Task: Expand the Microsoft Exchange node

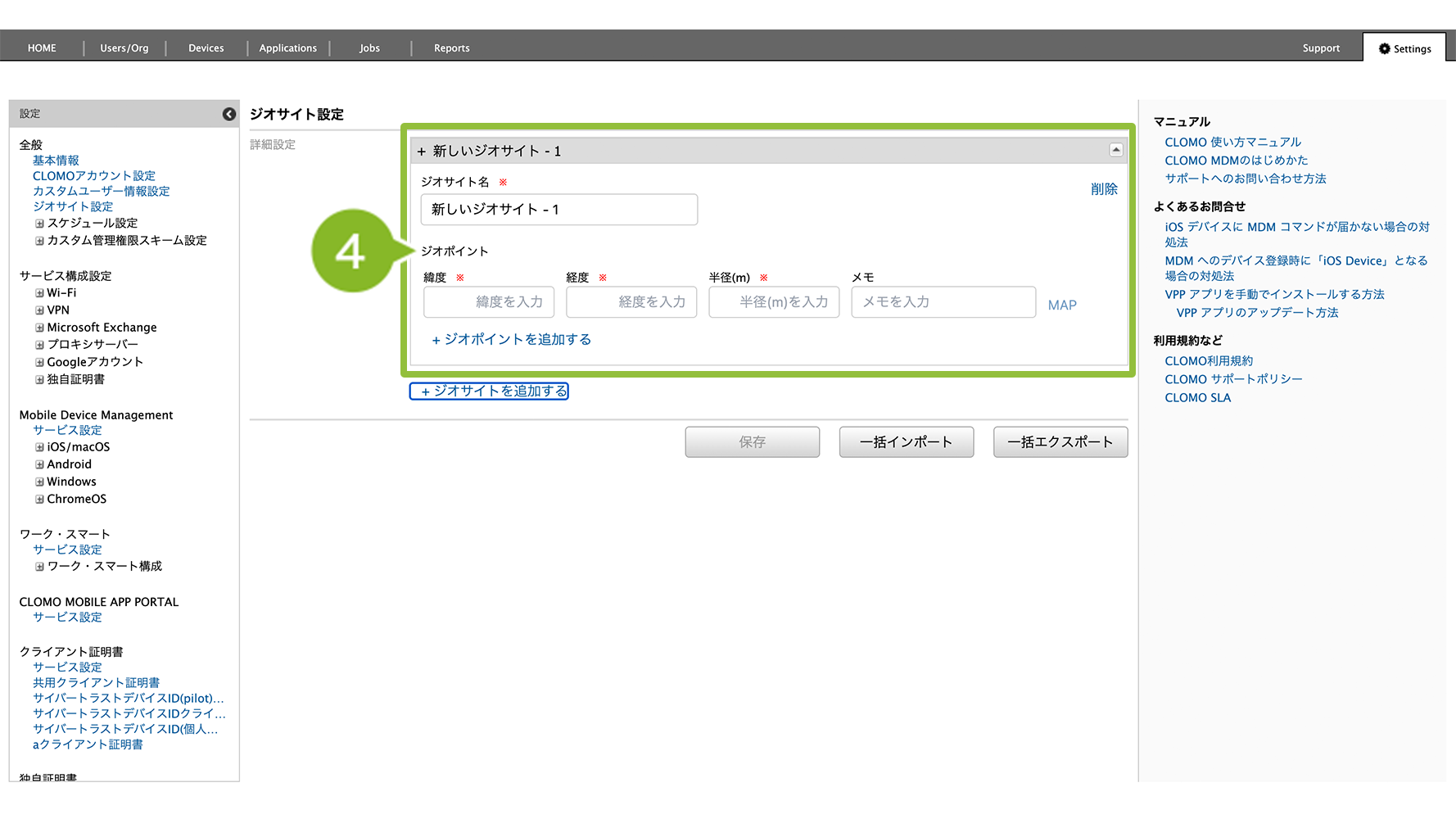Action: click(39, 328)
